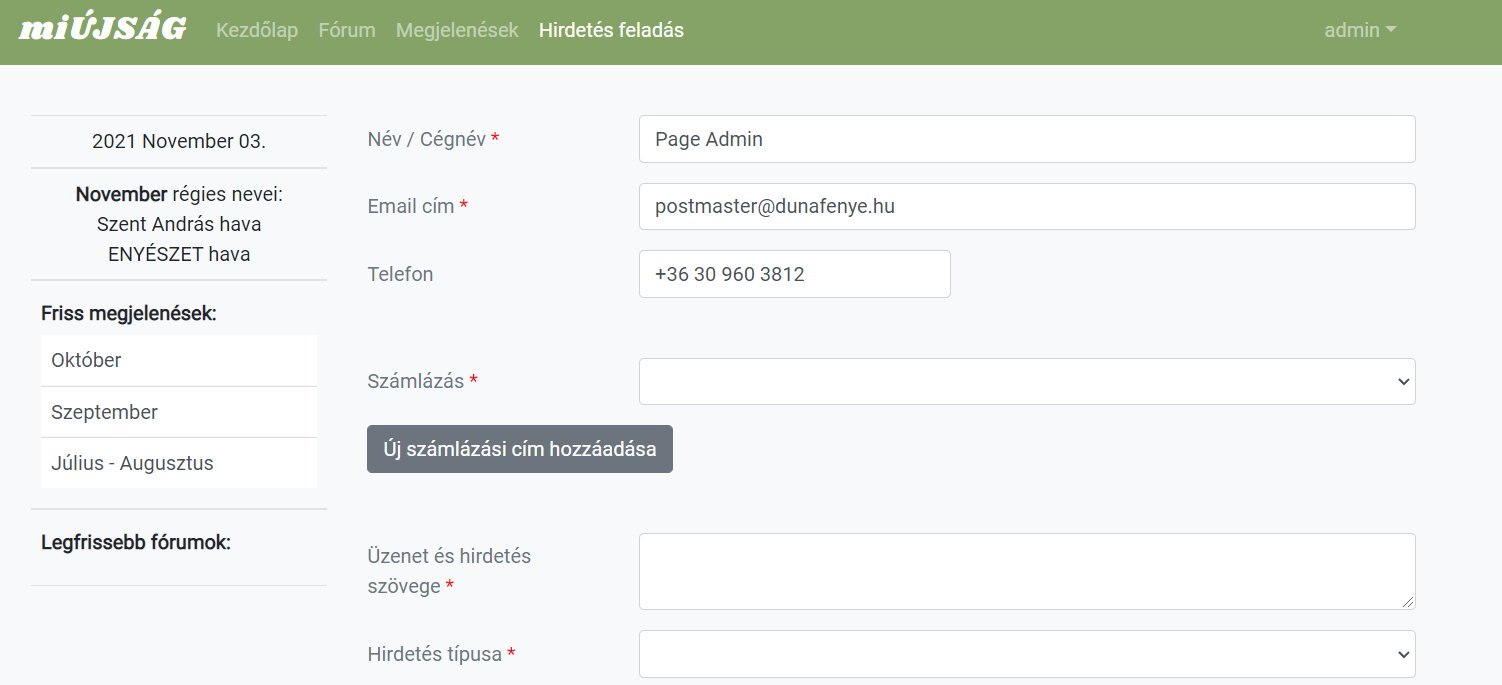Open the Hirdetés típusa dropdown
This screenshot has width=1502, height=685.
(x=1027, y=654)
